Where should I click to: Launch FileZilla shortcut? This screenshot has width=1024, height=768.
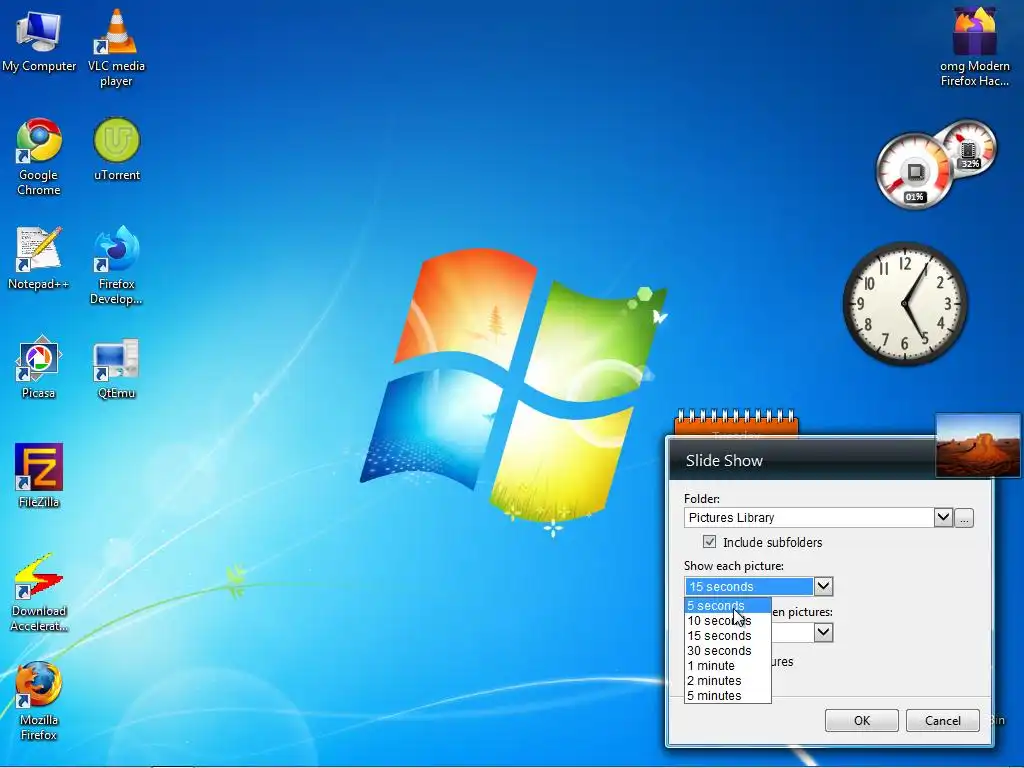coord(39,476)
